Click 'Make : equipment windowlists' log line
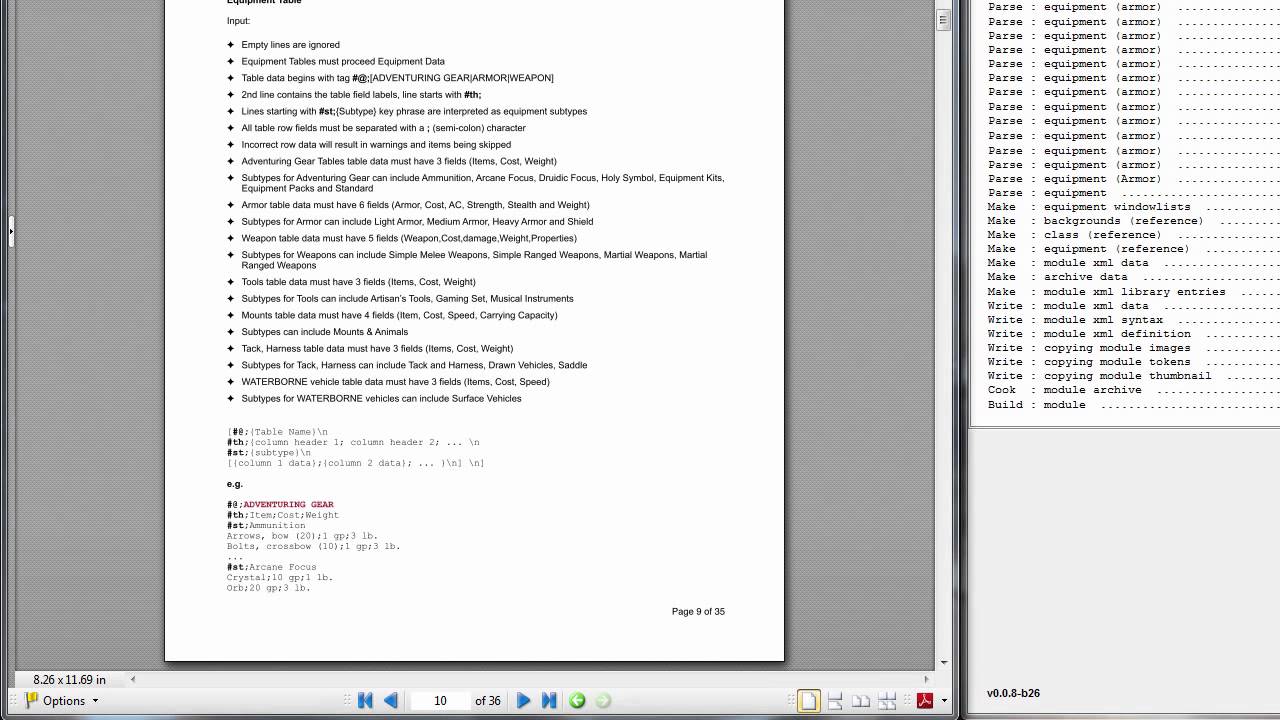 1089,207
